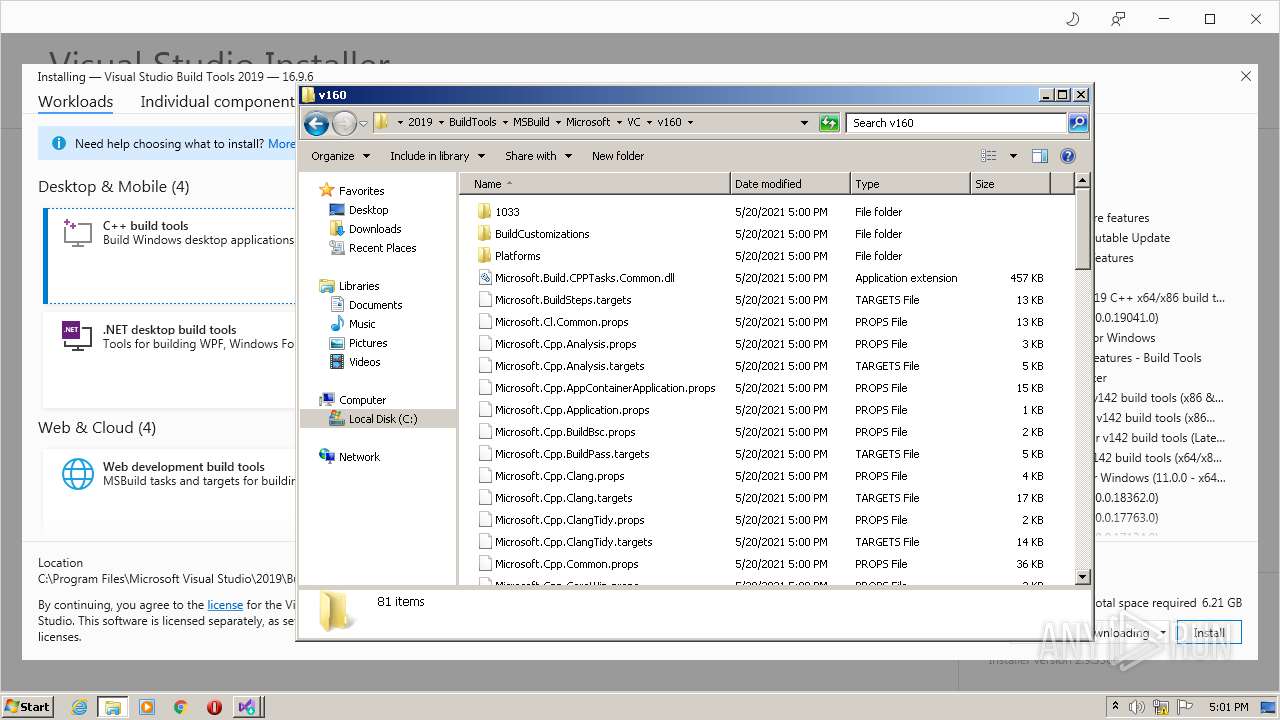Click the file list scroll down arrow
Image resolution: width=1280 pixels, height=720 pixels.
click(x=1082, y=577)
